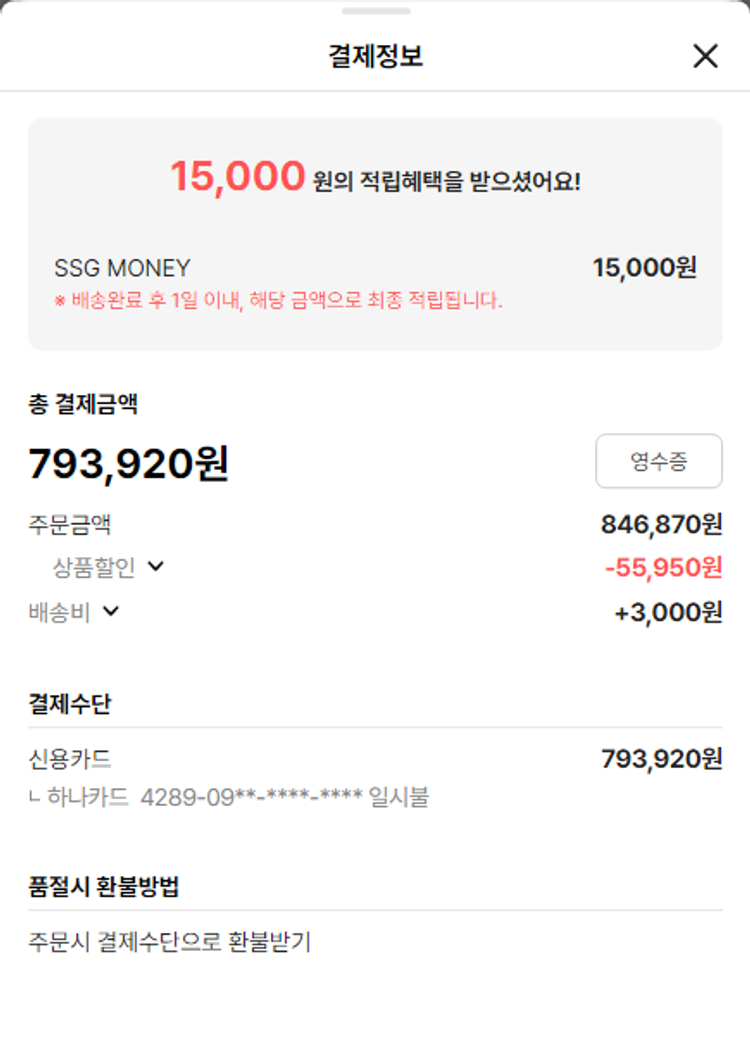
Task: Click the 상품할인 label text
Action: coord(94,567)
